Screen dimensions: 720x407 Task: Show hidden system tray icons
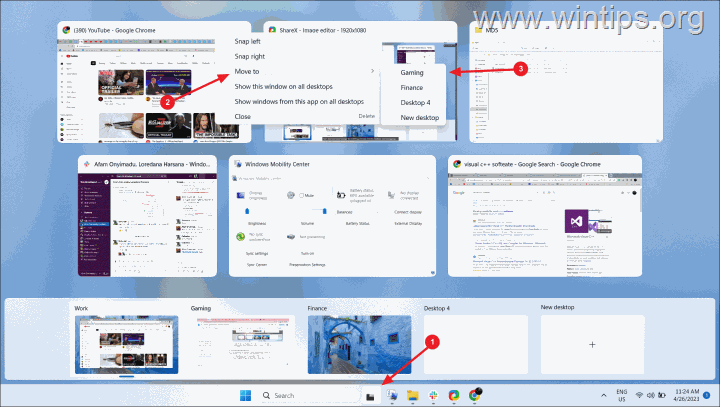click(x=604, y=396)
